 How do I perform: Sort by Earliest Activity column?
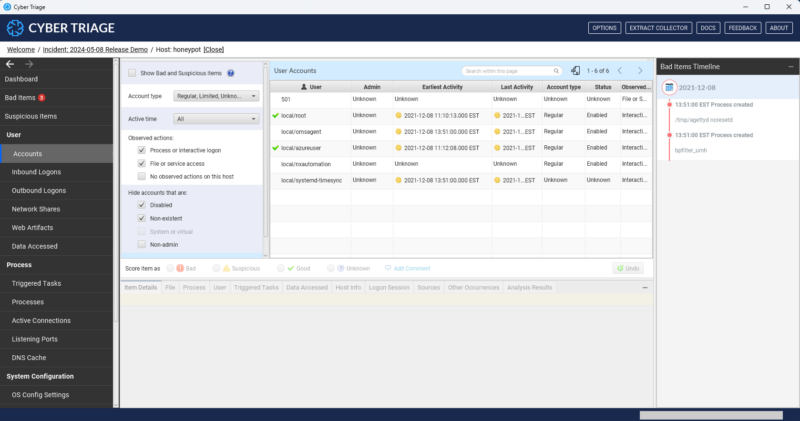(x=442, y=87)
